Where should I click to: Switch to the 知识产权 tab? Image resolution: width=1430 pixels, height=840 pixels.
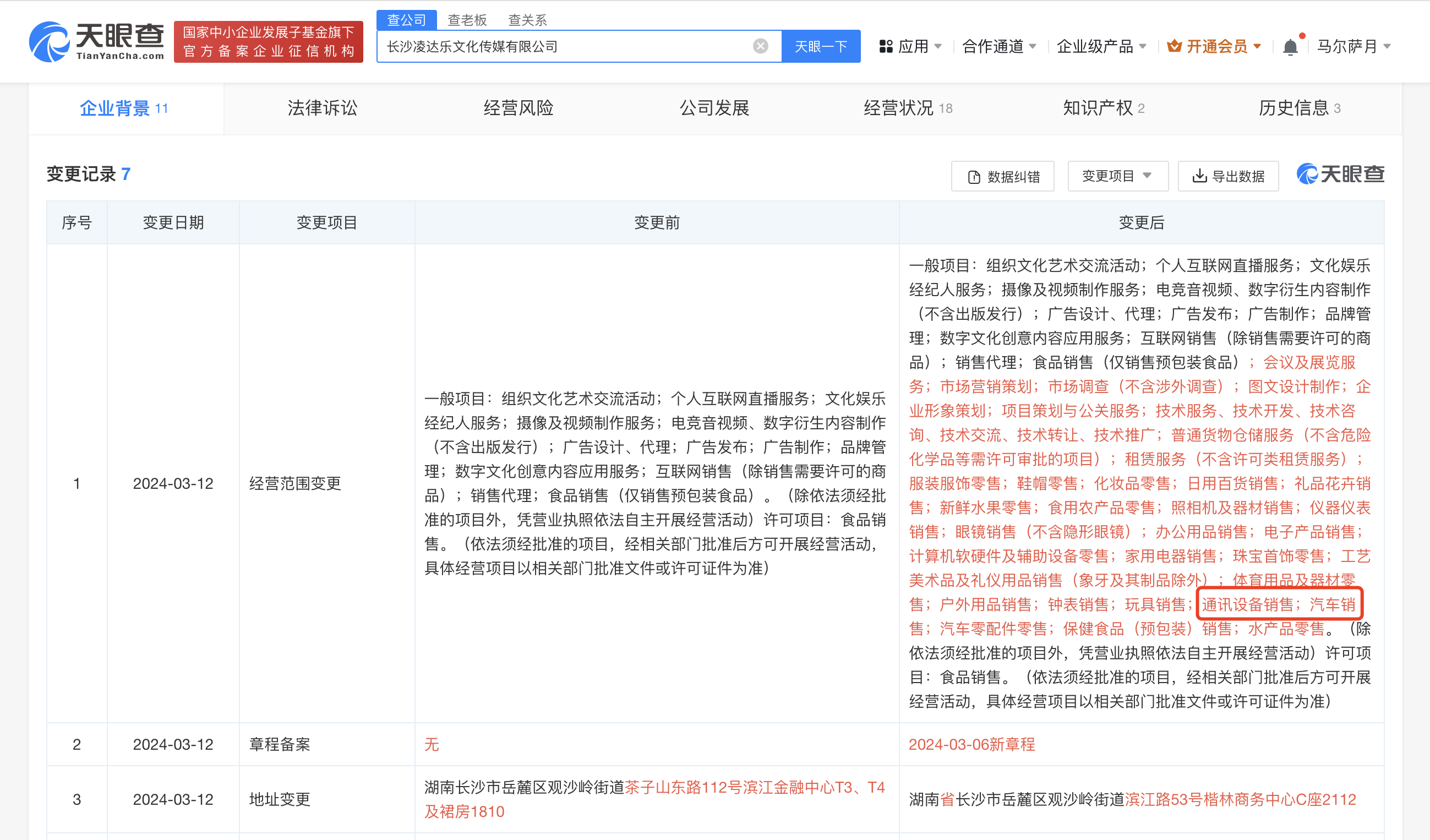coord(1102,108)
